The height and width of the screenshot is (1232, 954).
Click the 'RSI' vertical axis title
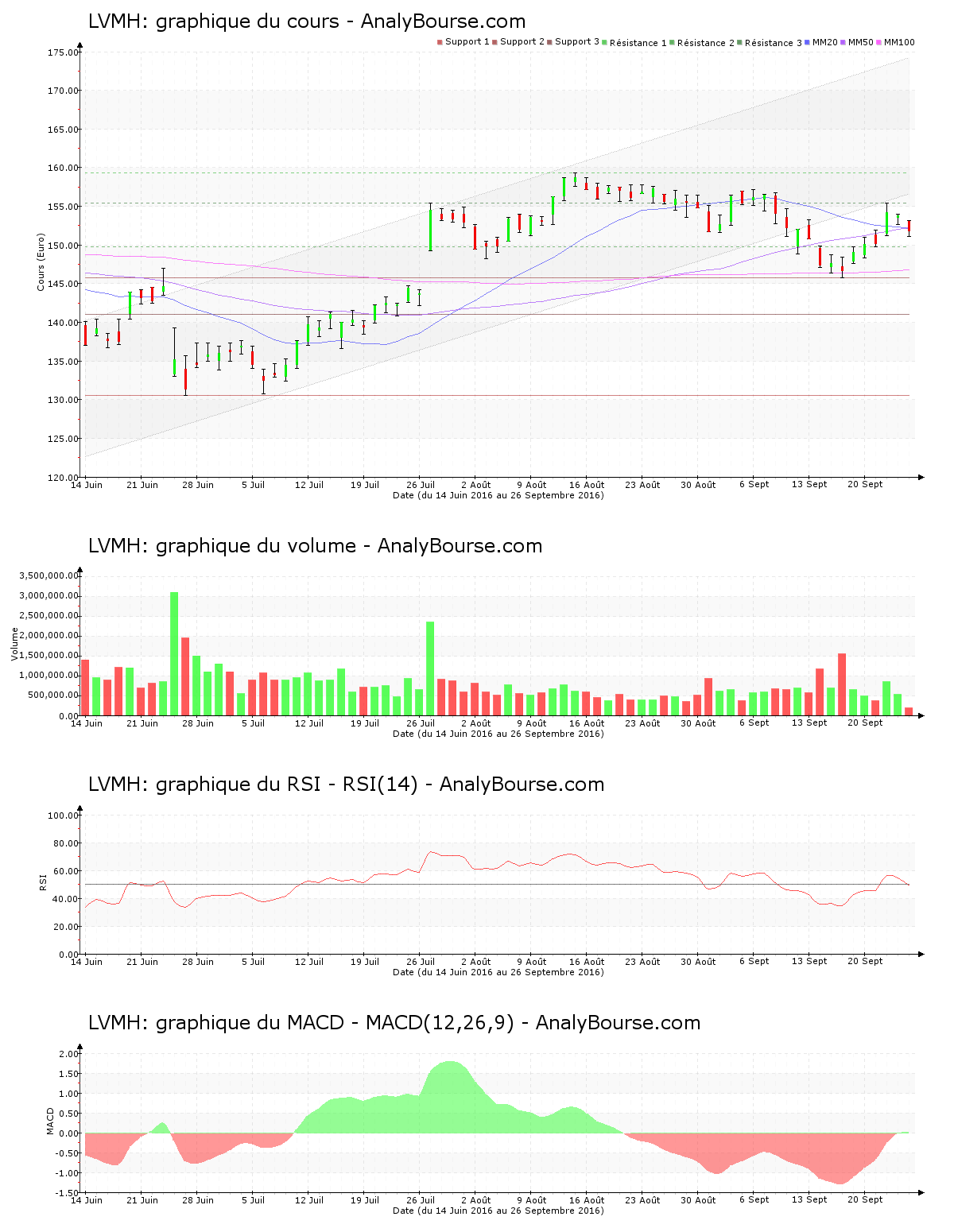(43, 881)
